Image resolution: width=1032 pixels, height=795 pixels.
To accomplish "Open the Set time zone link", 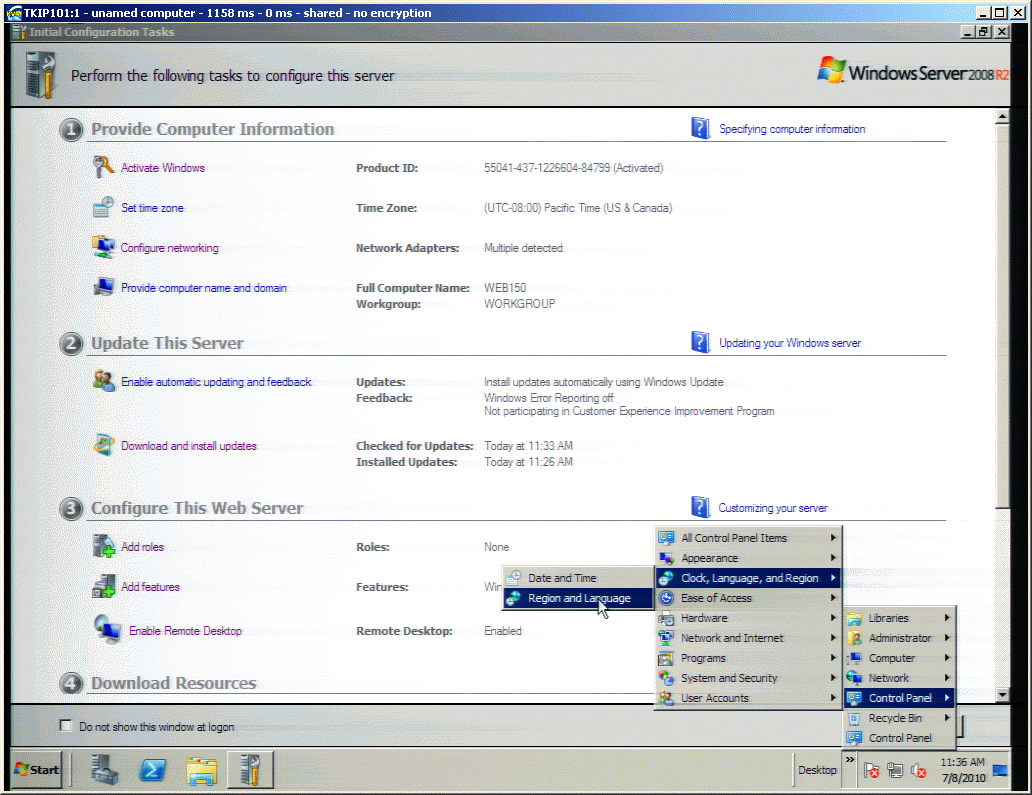I will coord(152,208).
